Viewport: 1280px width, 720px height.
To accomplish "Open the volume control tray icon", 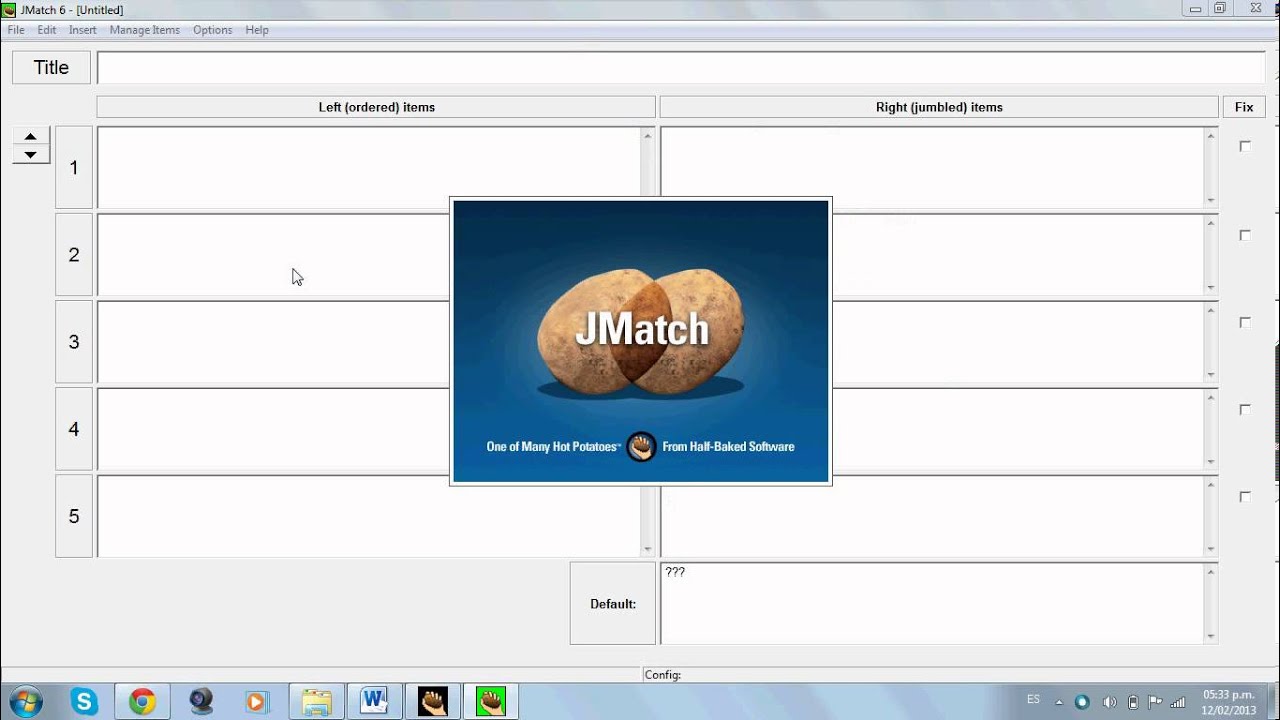I will (1109, 702).
